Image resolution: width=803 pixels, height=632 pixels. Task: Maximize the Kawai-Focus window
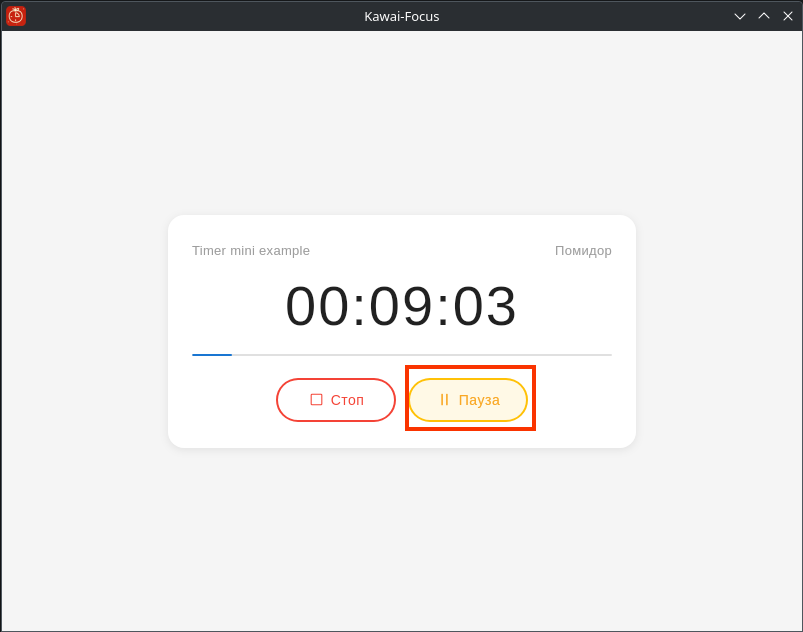pyautogui.click(x=764, y=16)
